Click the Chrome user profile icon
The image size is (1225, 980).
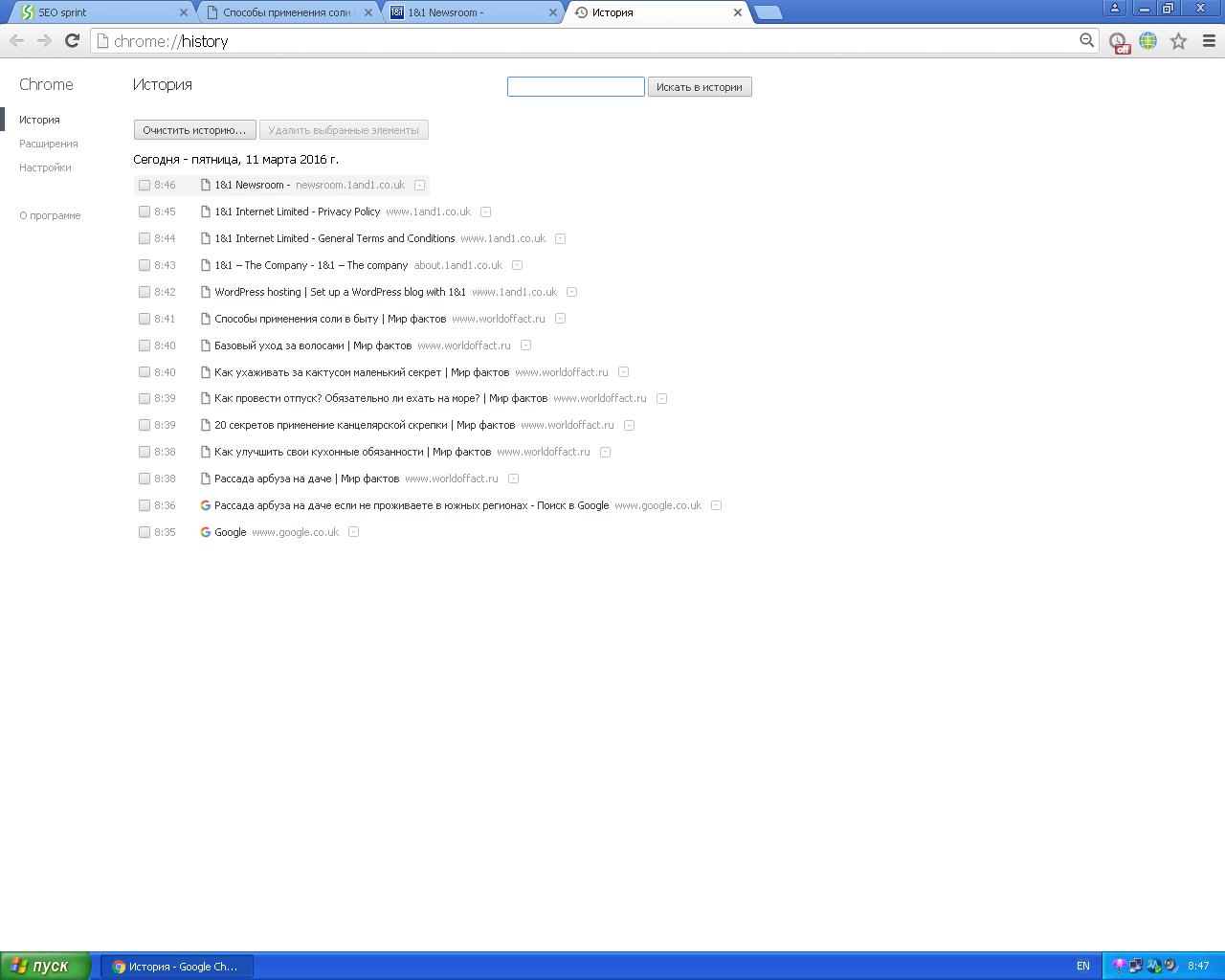click(1114, 8)
